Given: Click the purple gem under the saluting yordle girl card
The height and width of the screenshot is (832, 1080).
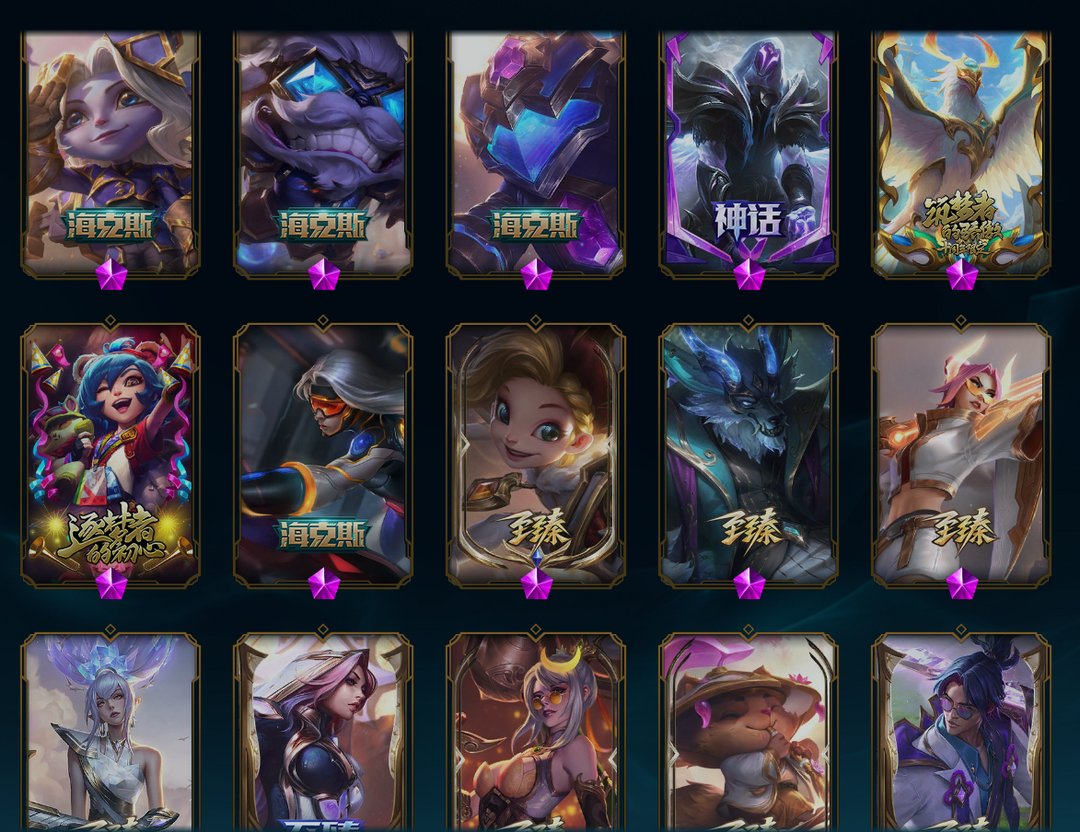Looking at the screenshot, I should pos(112,275).
